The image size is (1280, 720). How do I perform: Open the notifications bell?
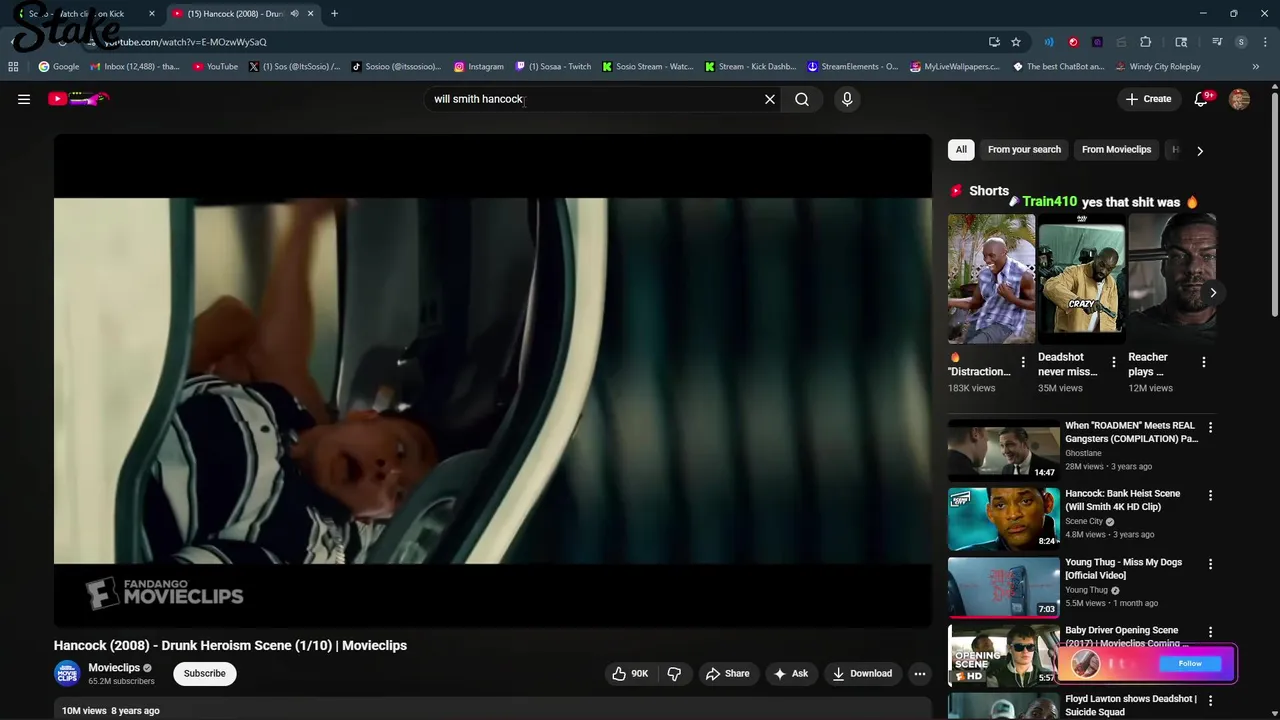tap(1202, 99)
